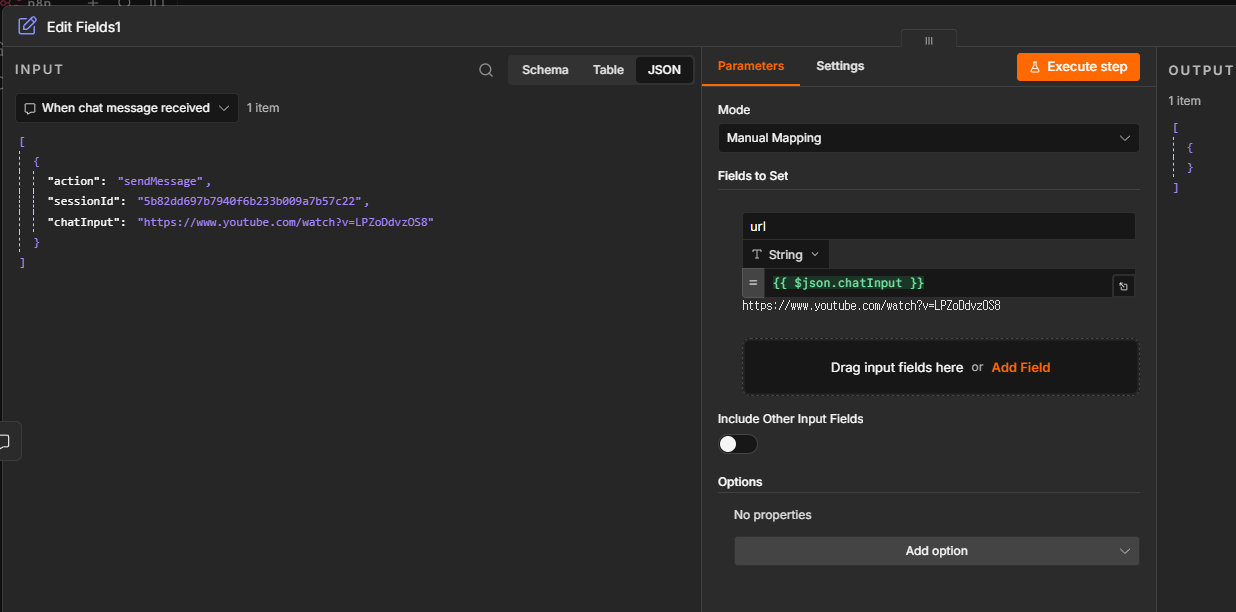Switch input view to Schema
Viewport: 1236px width, 612px height.
point(545,70)
